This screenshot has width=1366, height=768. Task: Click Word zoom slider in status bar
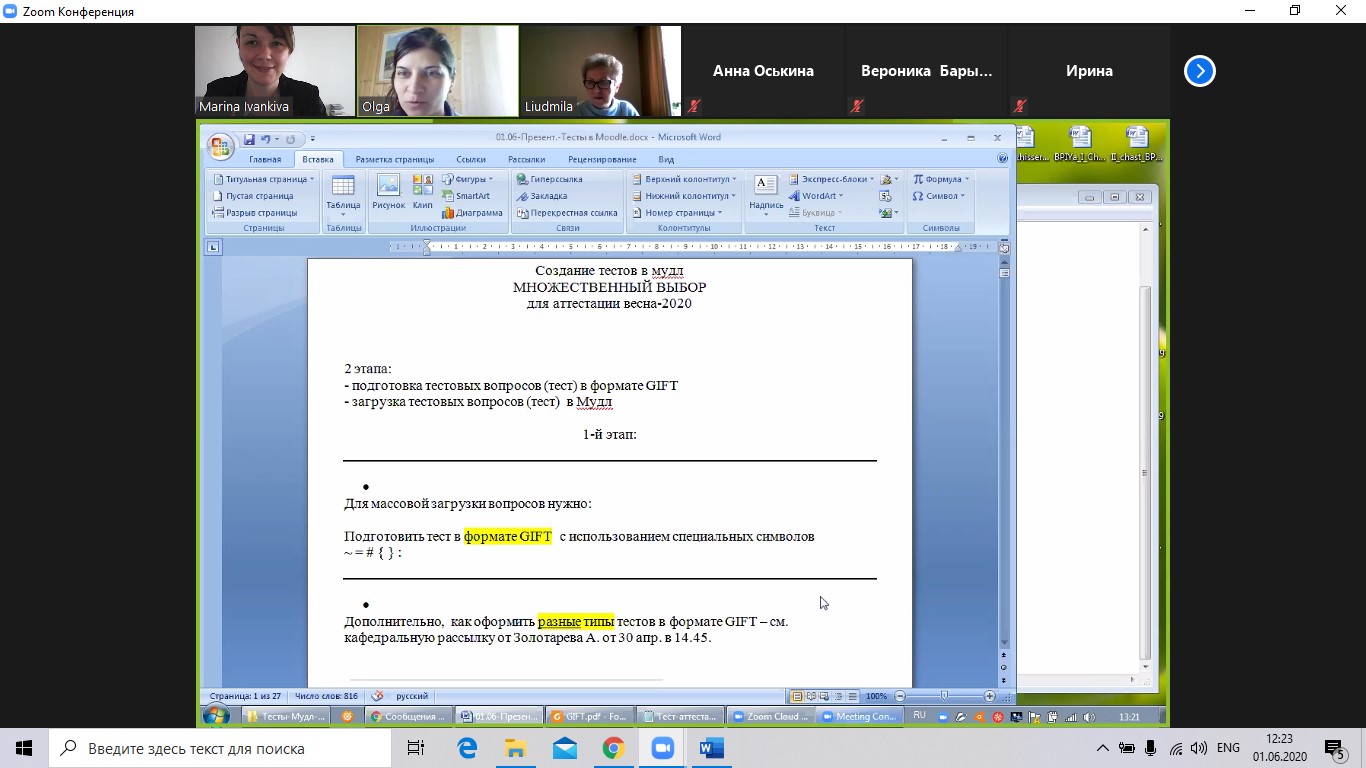[945, 696]
